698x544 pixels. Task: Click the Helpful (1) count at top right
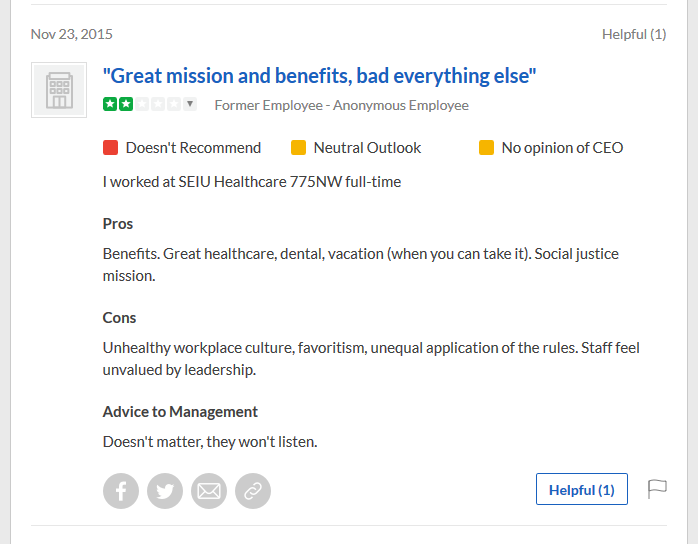[x=634, y=34]
